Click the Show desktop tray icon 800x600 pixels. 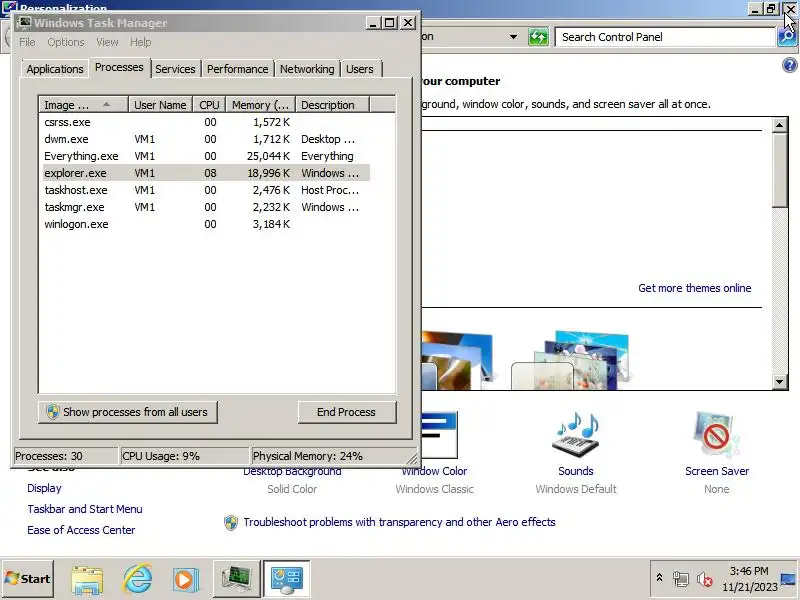click(x=789, y=579)
